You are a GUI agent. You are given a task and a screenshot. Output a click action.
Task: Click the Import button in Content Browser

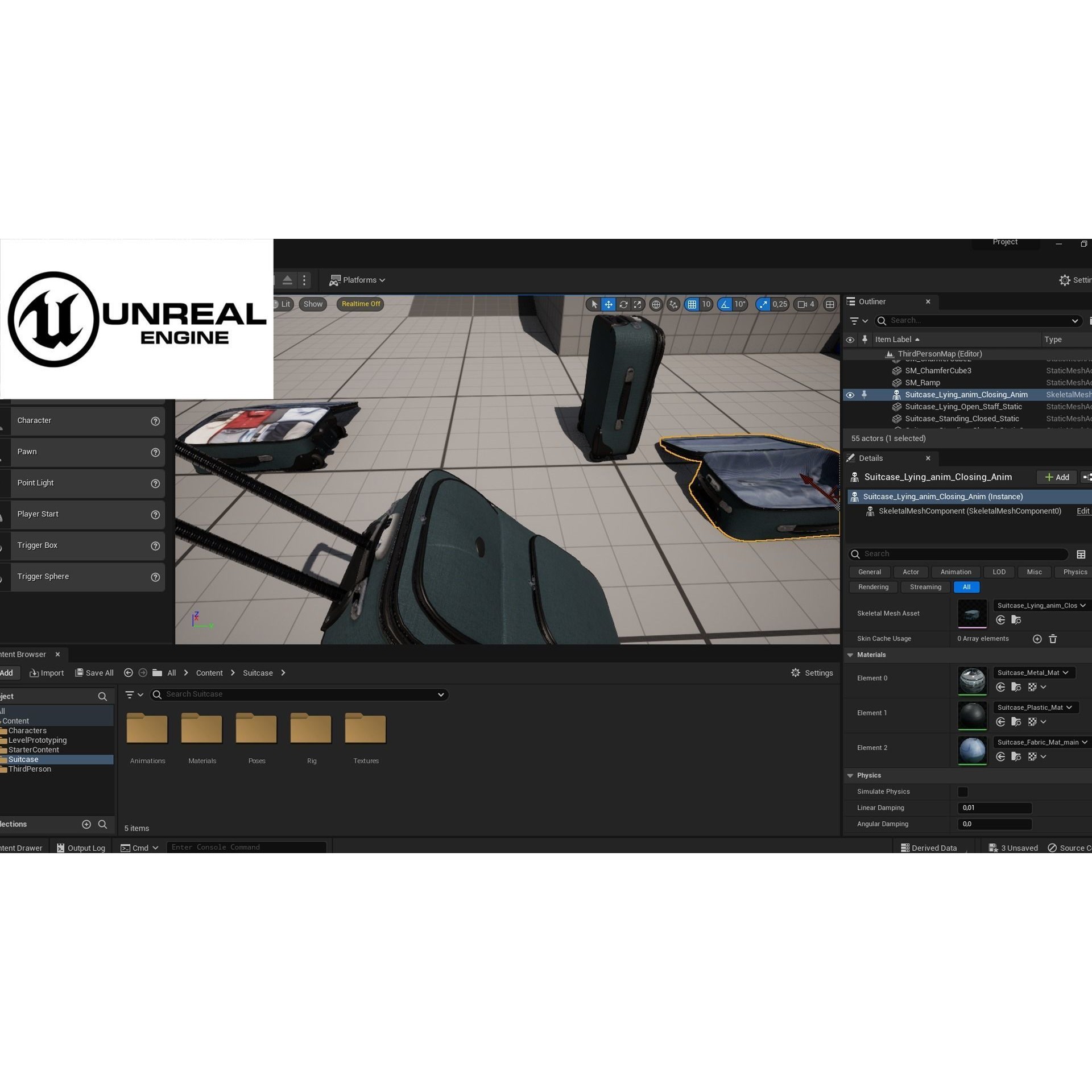[x=47, y=673]
